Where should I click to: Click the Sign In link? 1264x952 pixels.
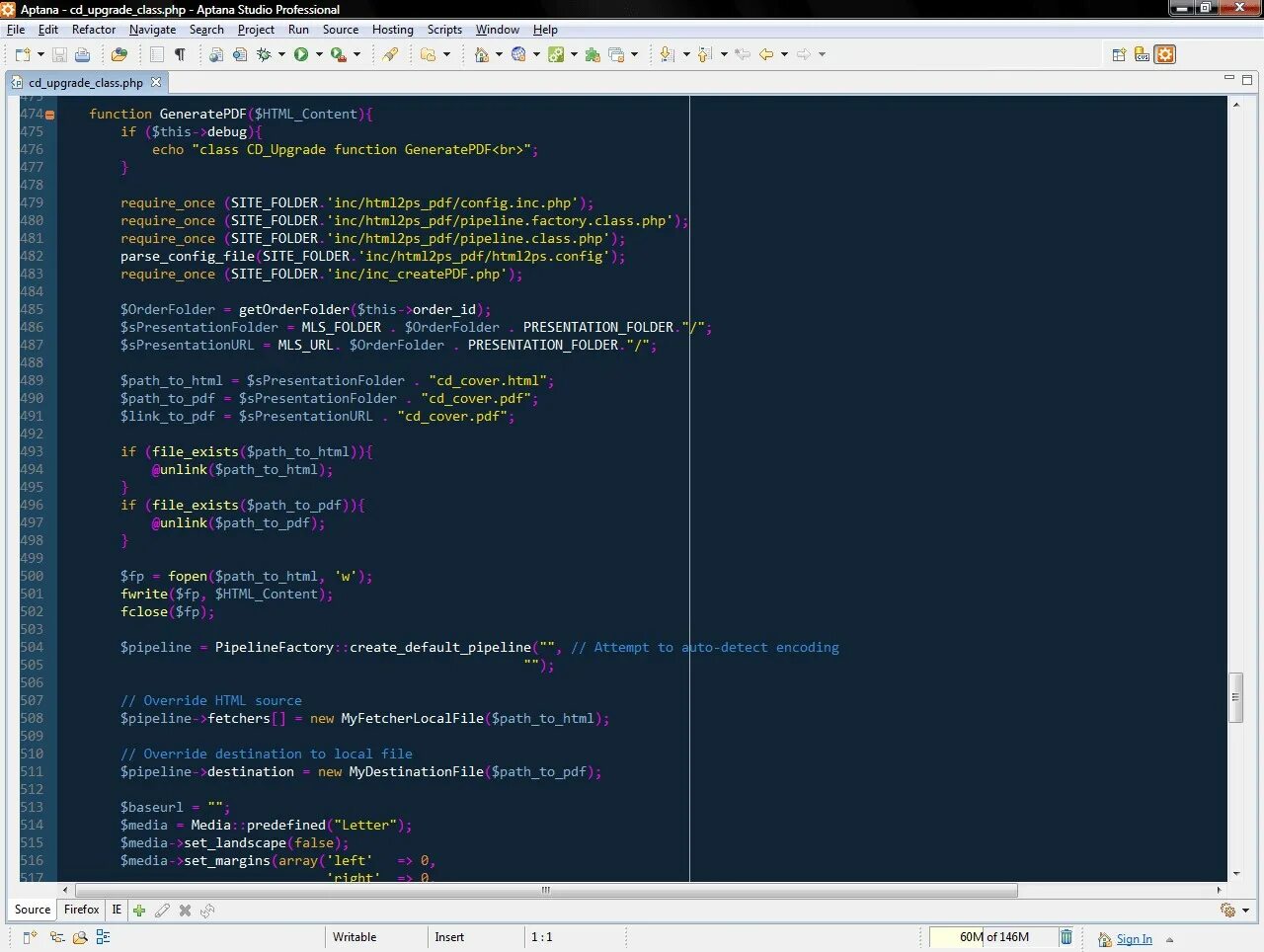point(1134,939)
